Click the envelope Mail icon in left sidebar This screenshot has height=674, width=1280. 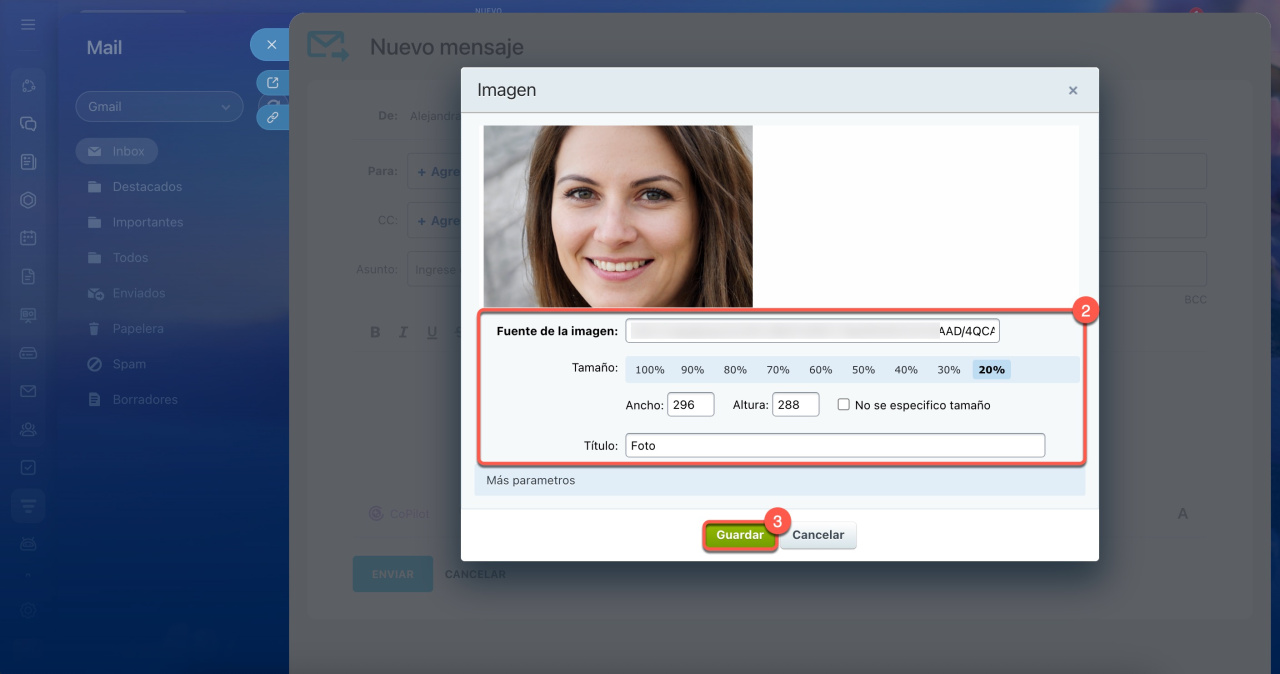click(x=28, y=391)
